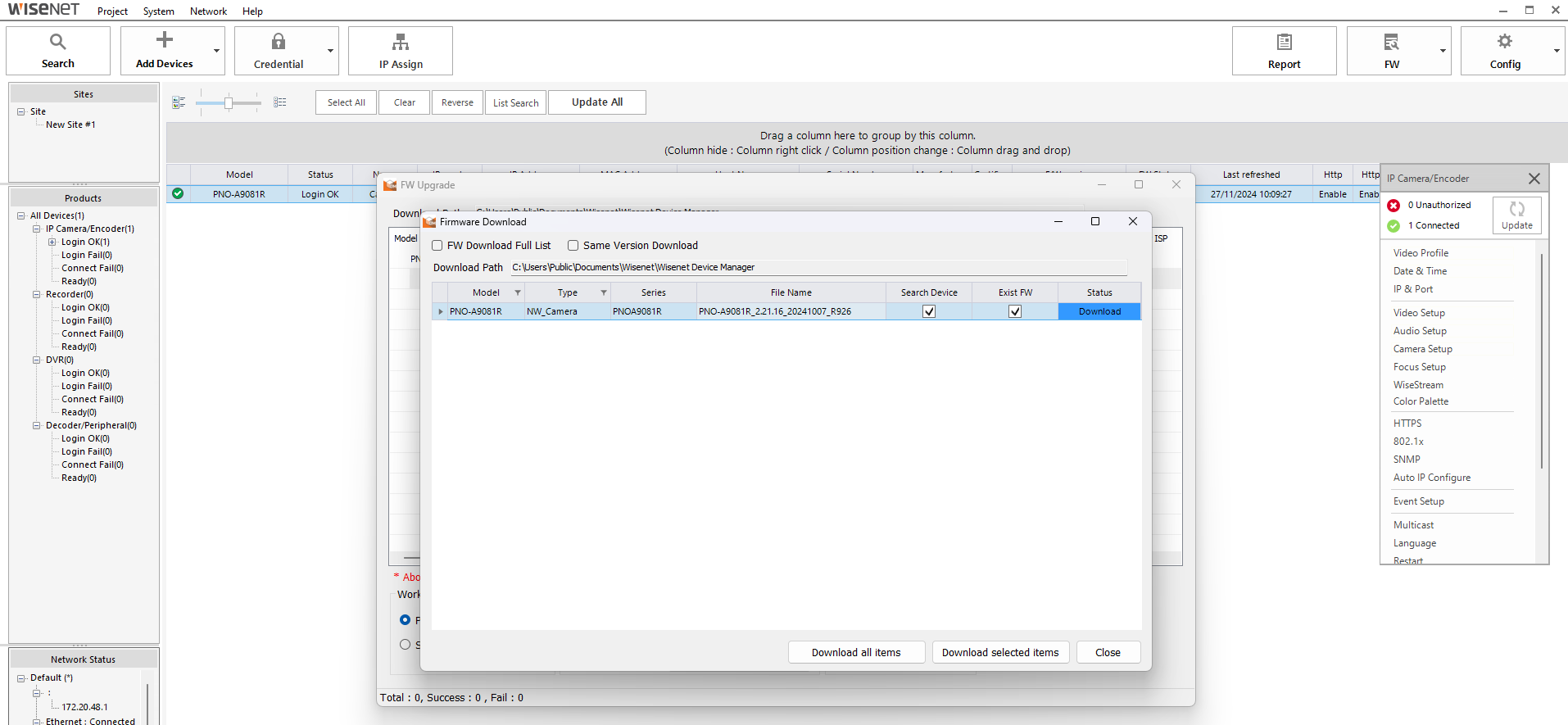Expand the Login OK(1) tree node
Screen dimensions: 1568x725
[52, 242]
